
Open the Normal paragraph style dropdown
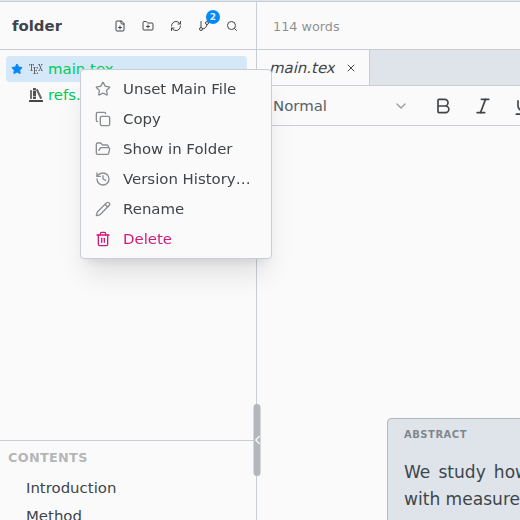click(340, 106)
